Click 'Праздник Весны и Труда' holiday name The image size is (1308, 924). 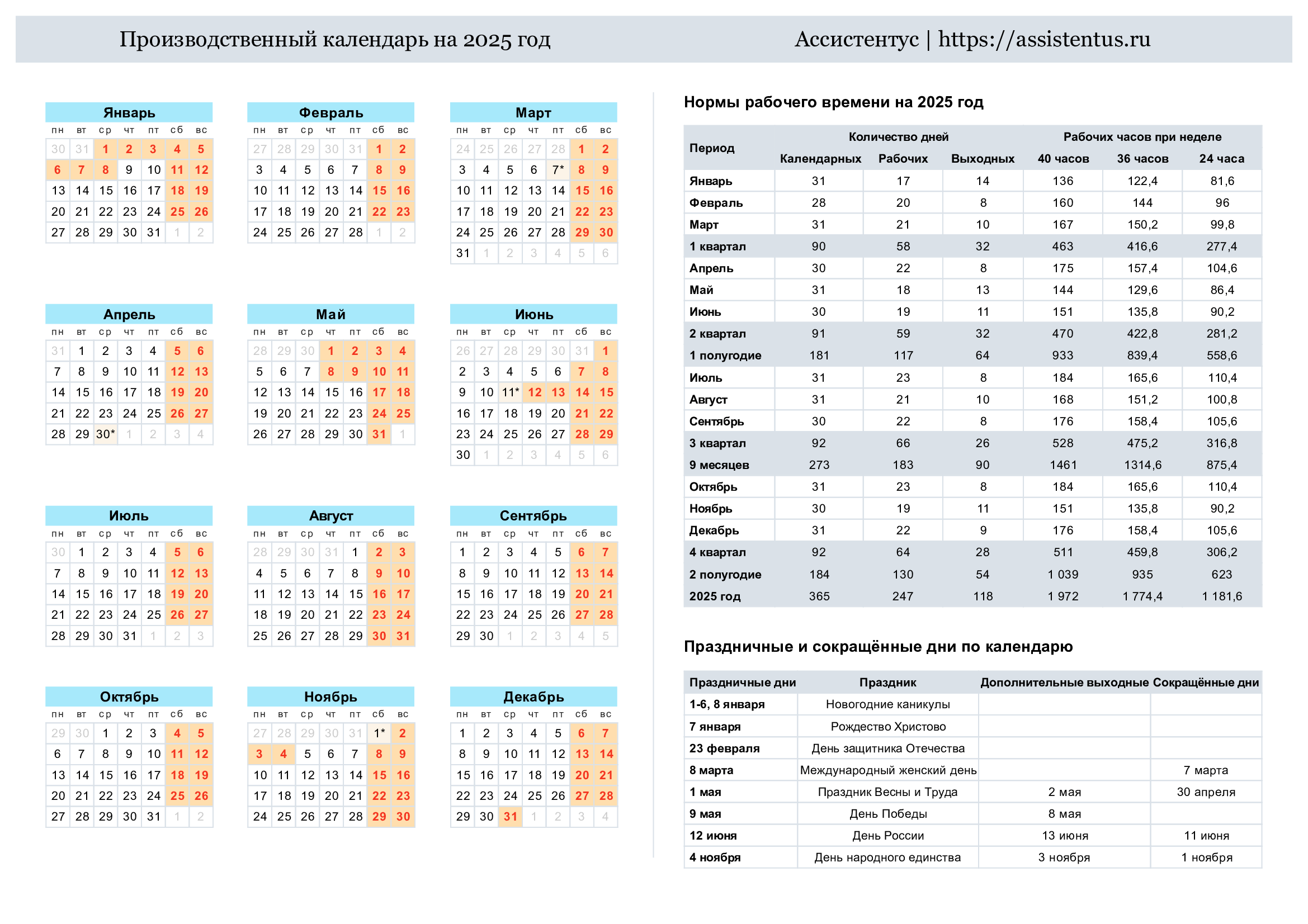click(x=887, y=792)
